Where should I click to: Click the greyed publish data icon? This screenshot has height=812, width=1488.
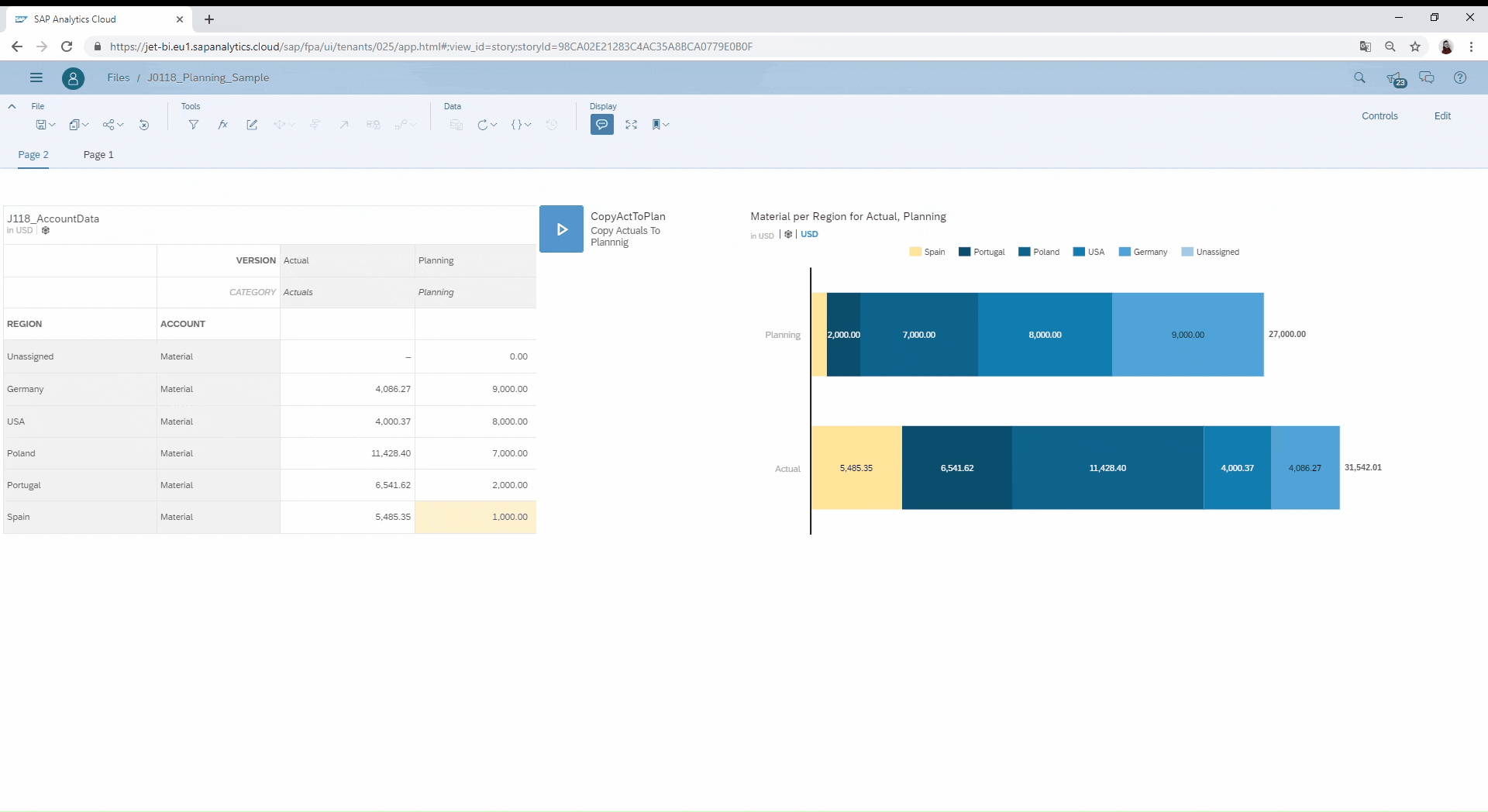[456, 125]
